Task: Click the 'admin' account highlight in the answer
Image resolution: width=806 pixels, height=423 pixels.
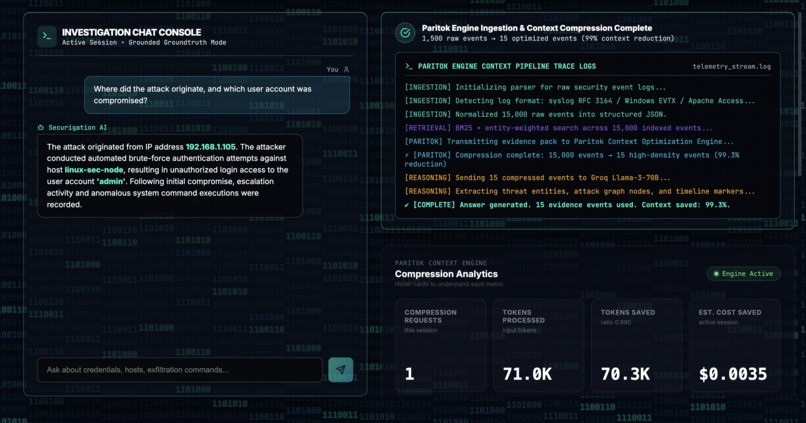Action: 111,181
